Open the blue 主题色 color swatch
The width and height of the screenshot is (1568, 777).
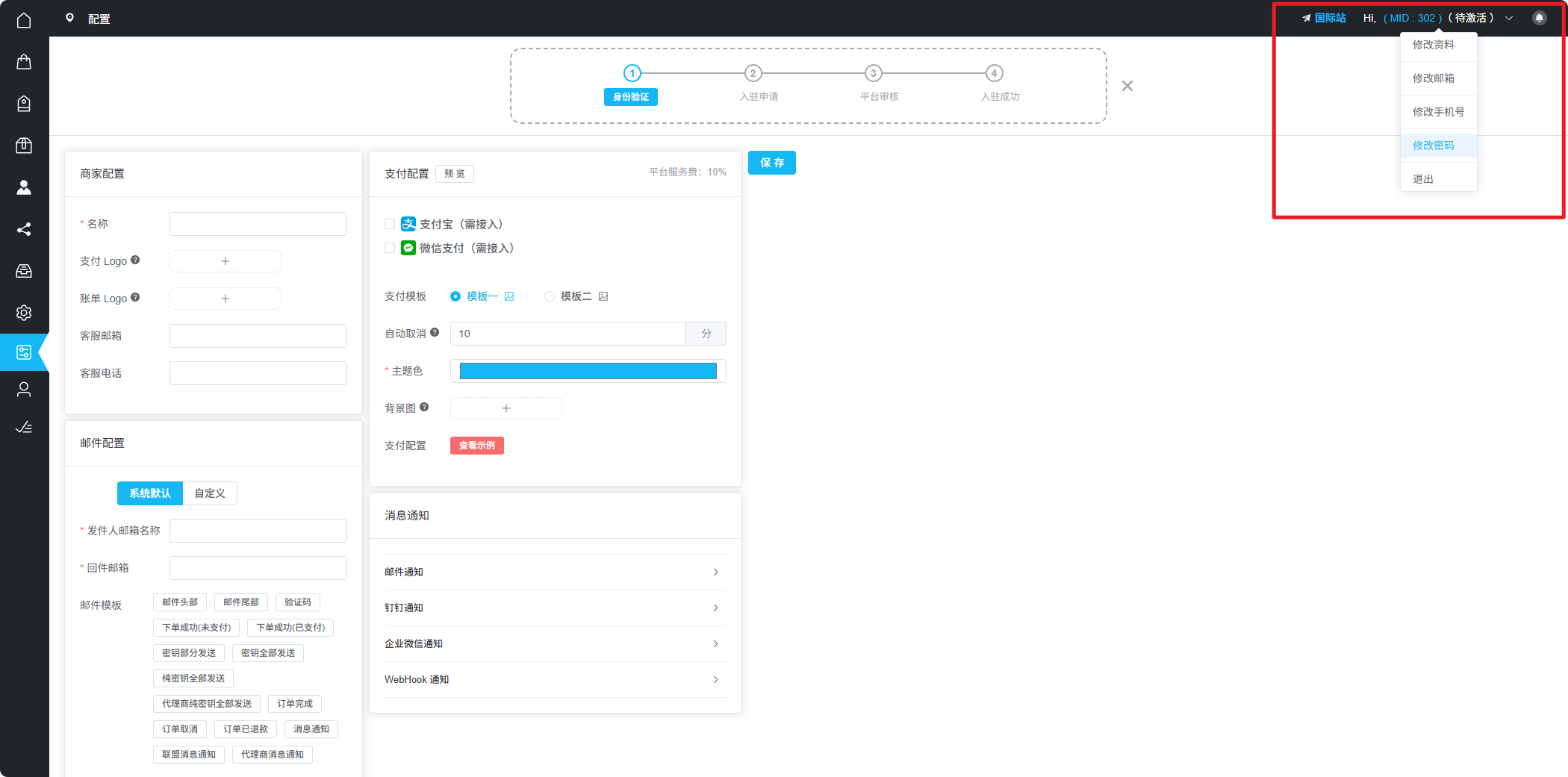[588, 371]
